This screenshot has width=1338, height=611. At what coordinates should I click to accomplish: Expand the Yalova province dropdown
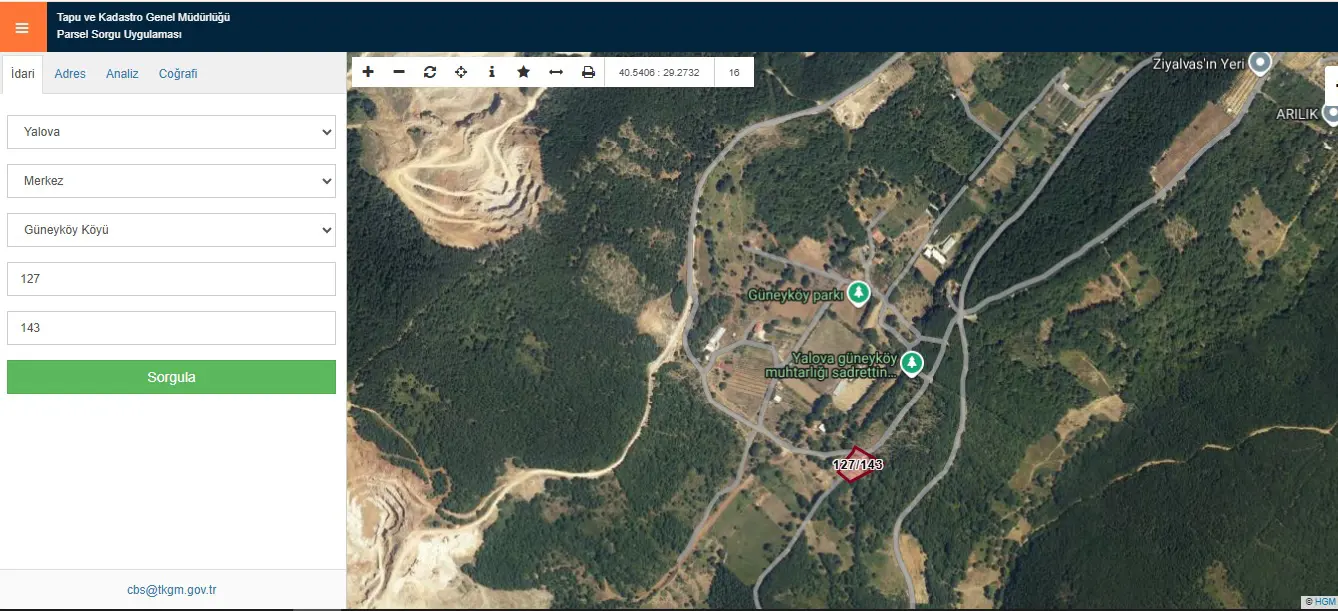(x=171, y=132)
